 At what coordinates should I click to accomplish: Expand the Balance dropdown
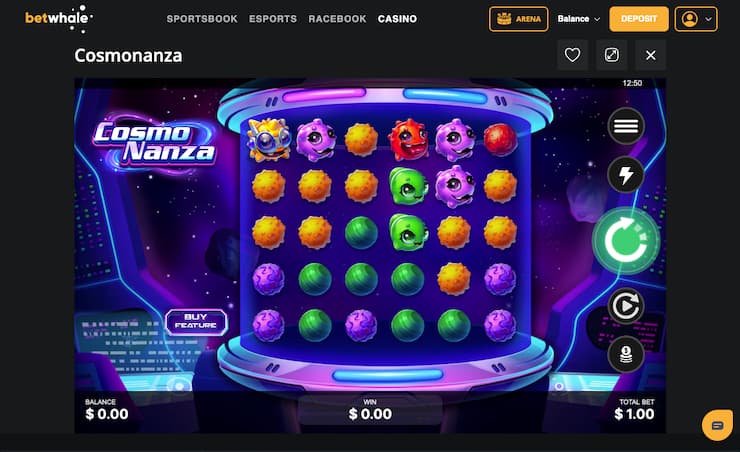click(579, 19)
